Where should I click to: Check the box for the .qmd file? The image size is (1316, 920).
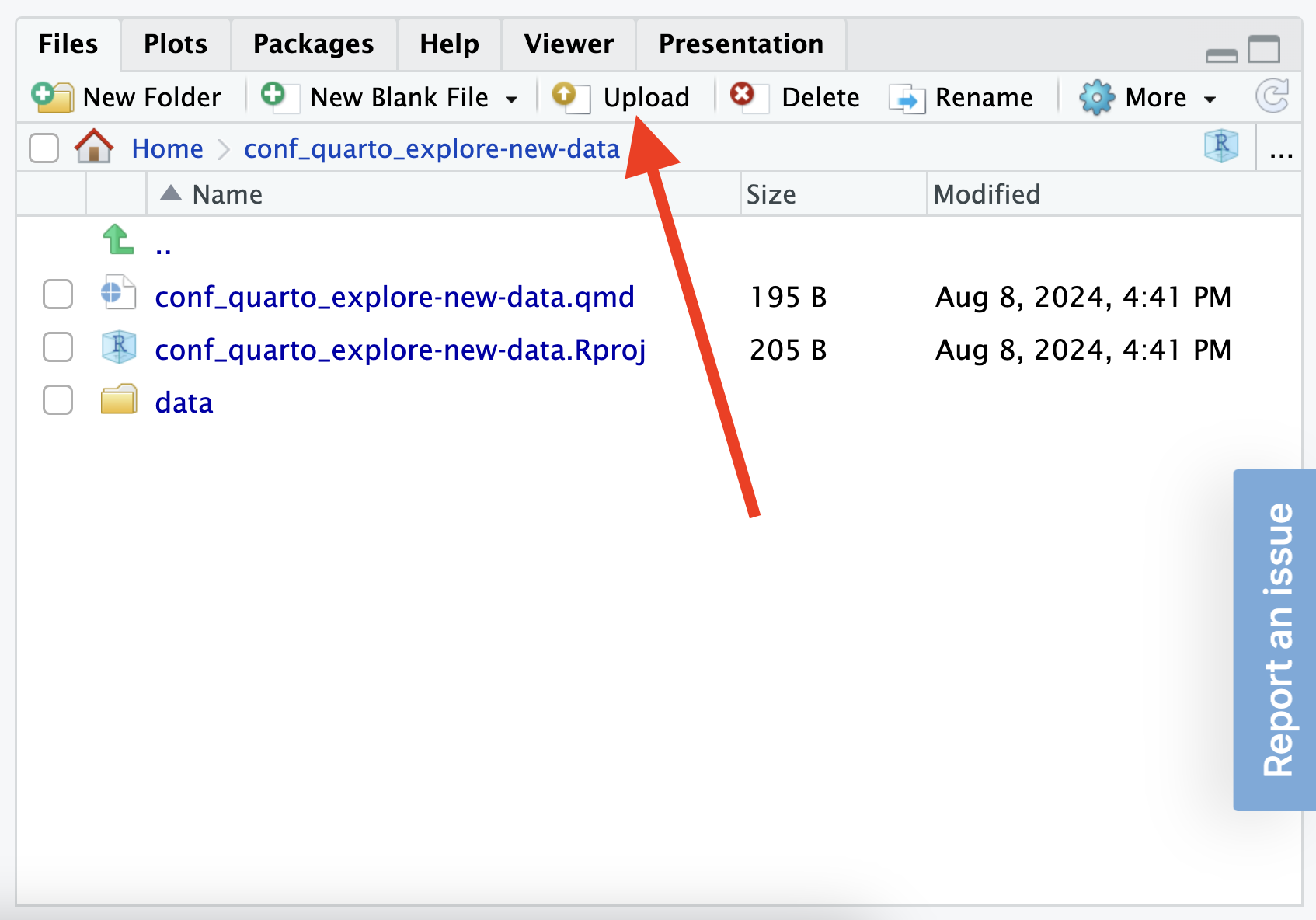[58, 295]
